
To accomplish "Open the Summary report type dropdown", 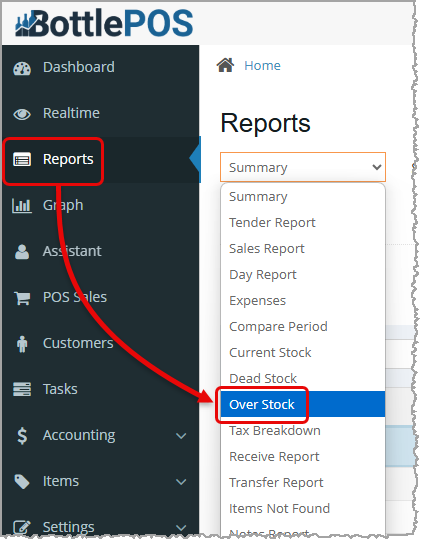I will tap(303, 167).
